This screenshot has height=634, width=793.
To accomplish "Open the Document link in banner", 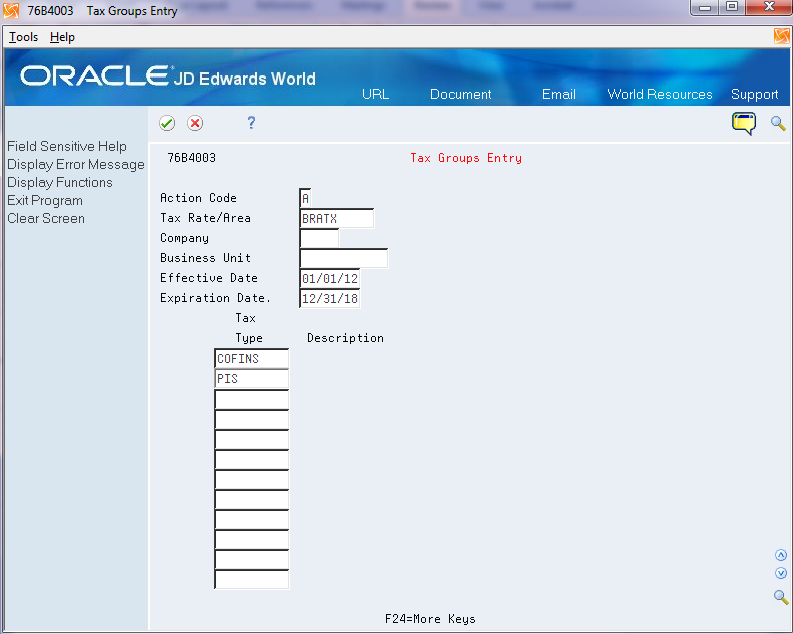I will pyautogui.click(x=460, y=94).
